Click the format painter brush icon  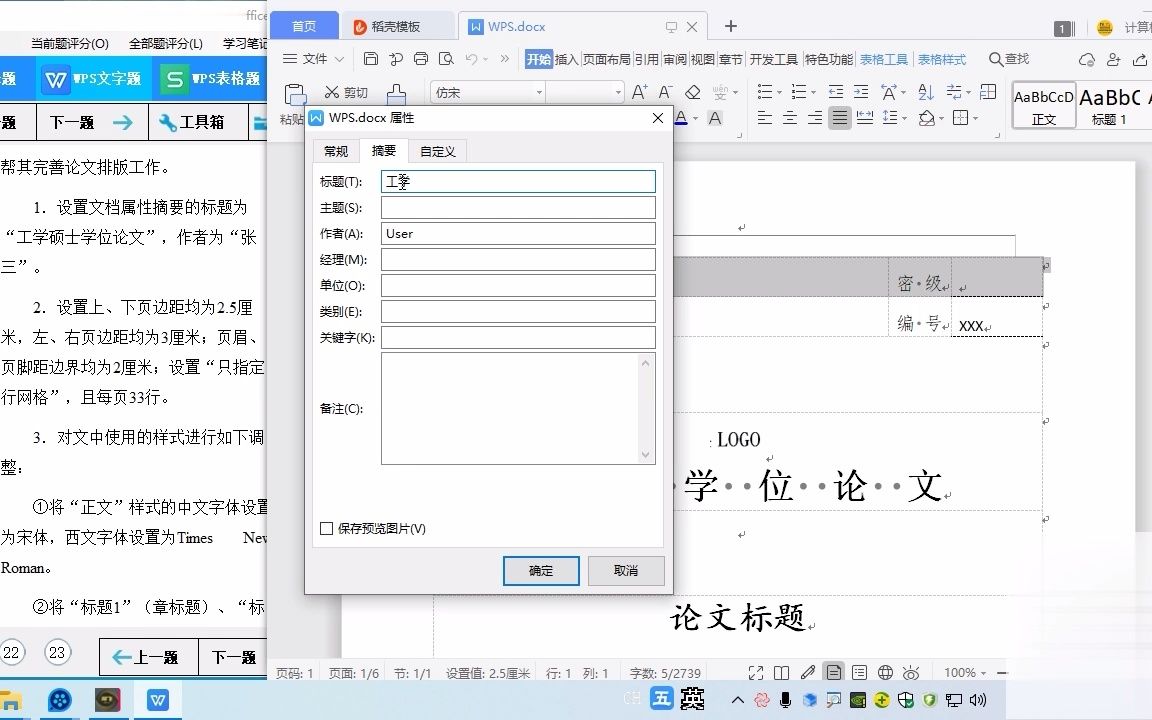click(396, 94)
